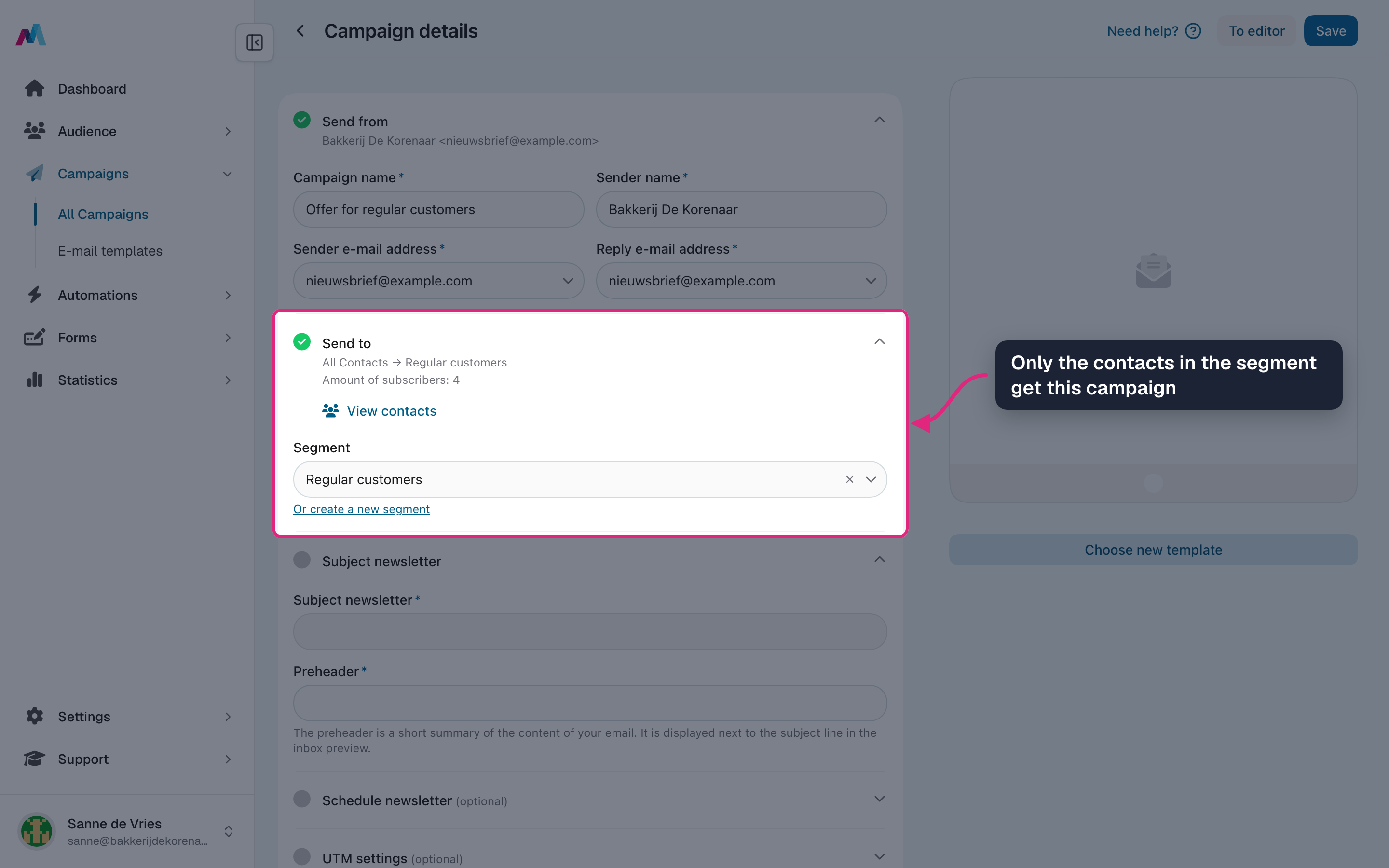
Task: Expand the UTM settings section
Action: click(x=879, y=856)
